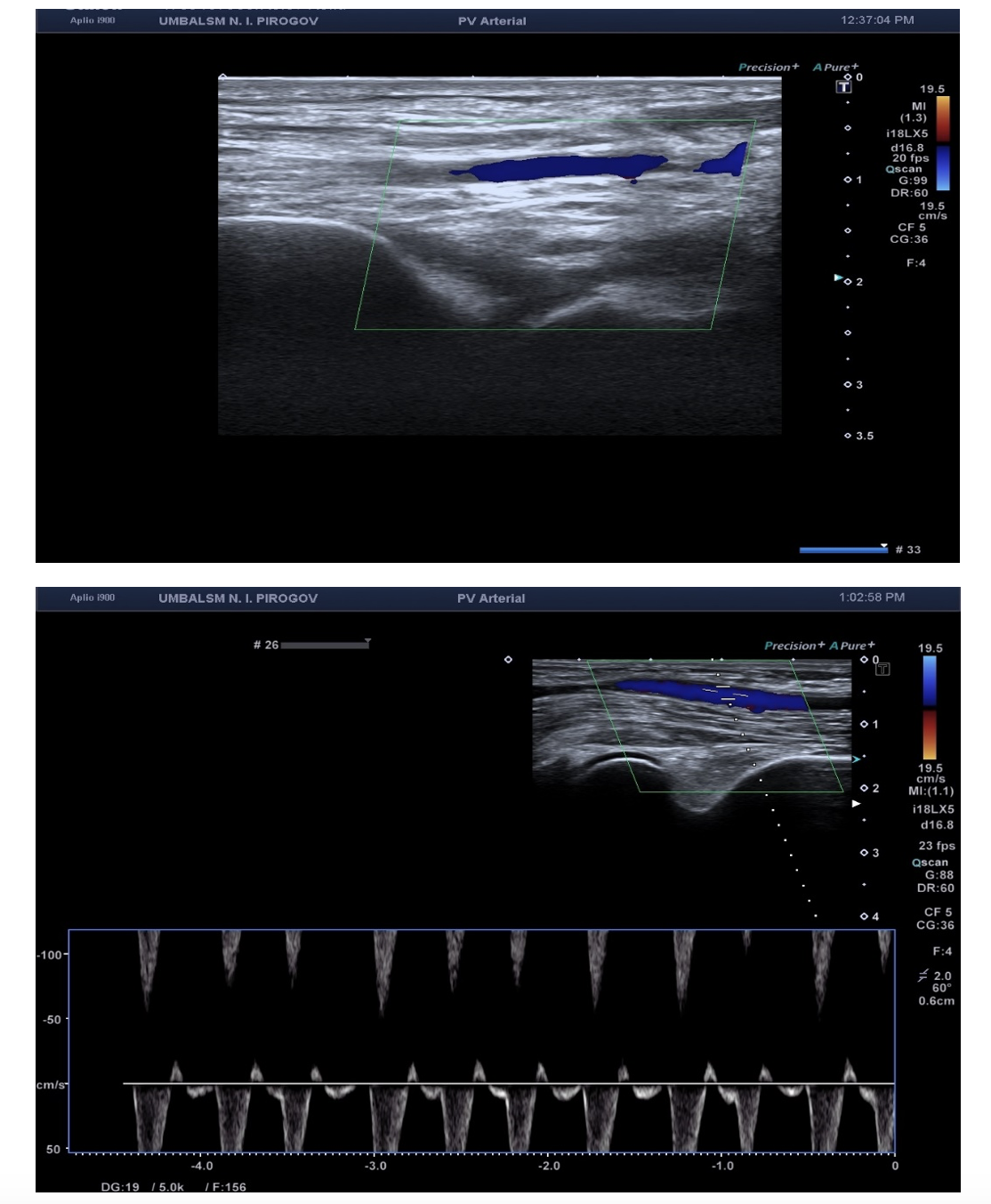
Task: Click the G:99 gain value in upper panel
Action: tap(913, 181)
